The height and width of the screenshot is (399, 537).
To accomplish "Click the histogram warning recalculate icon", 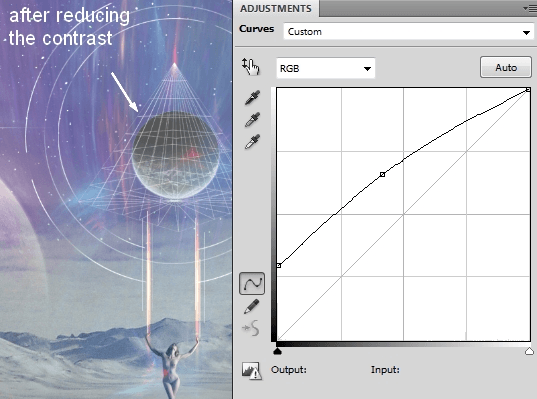I will click(x=251, y=371).
